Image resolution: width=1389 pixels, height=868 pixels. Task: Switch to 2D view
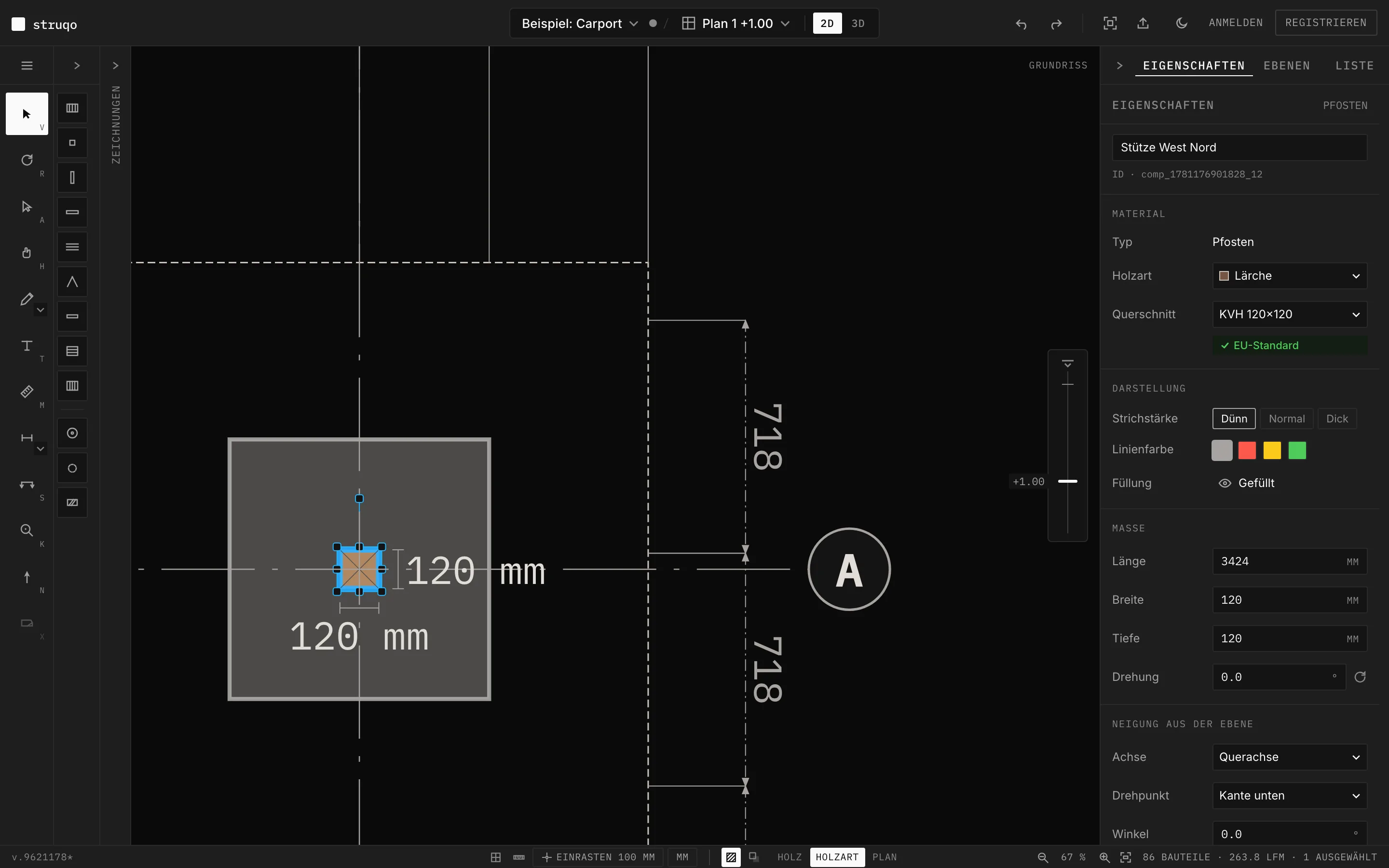tap(827, 24)
